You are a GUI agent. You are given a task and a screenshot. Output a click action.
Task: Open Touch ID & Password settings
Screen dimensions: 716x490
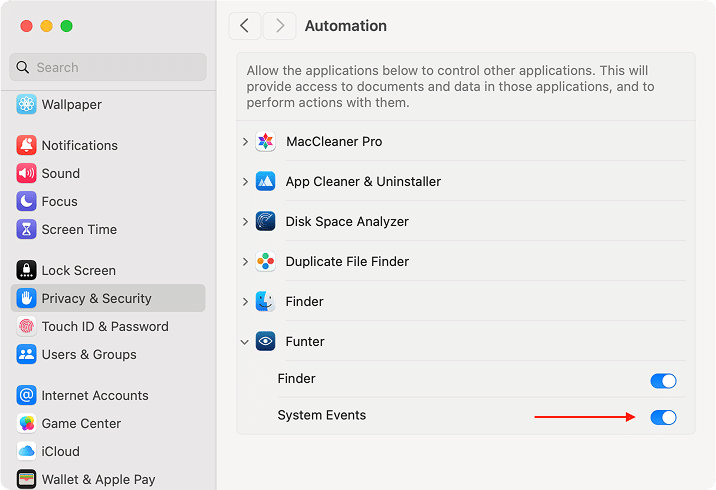click(108, 326)
